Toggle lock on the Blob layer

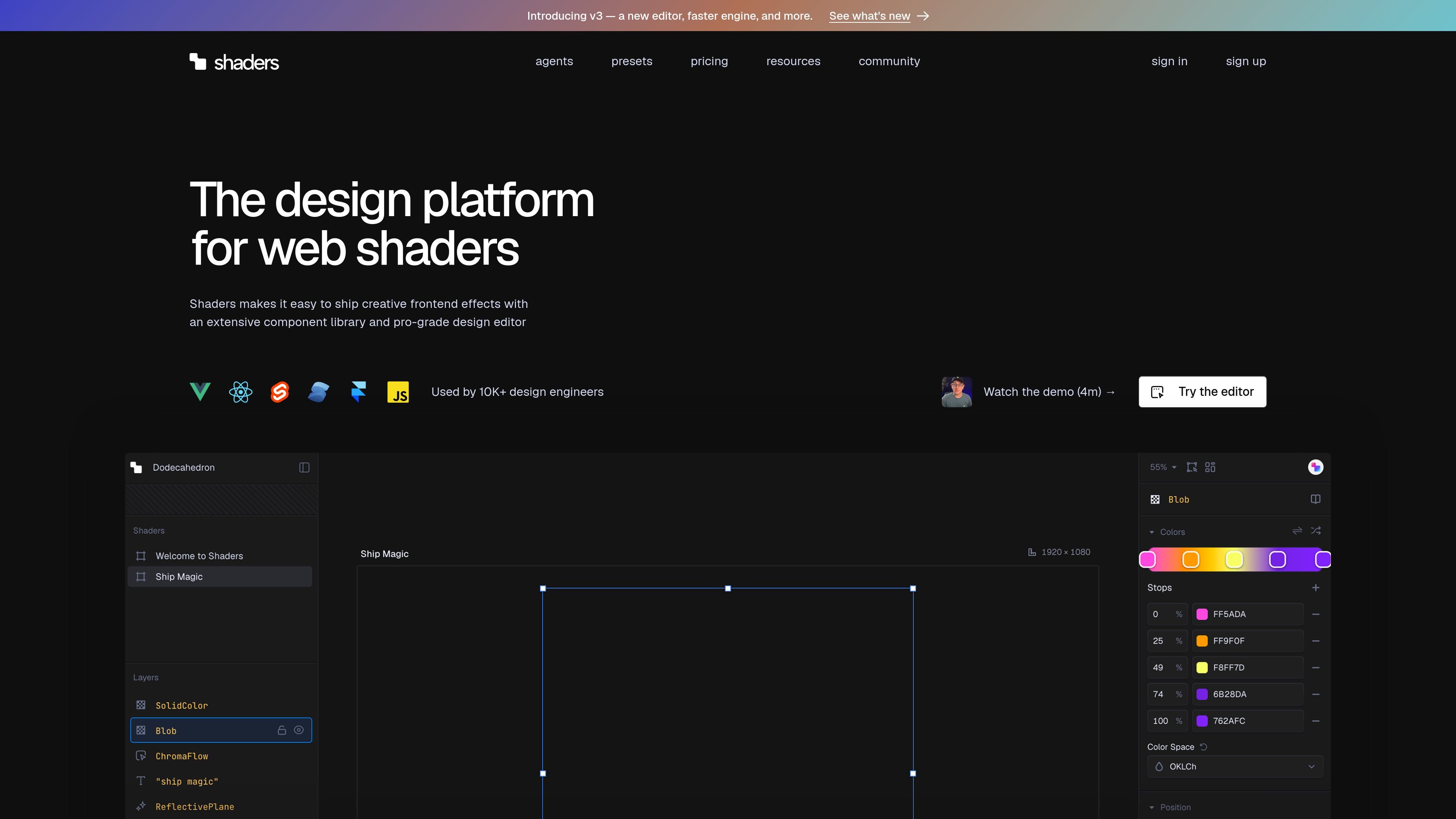point(281,730)
